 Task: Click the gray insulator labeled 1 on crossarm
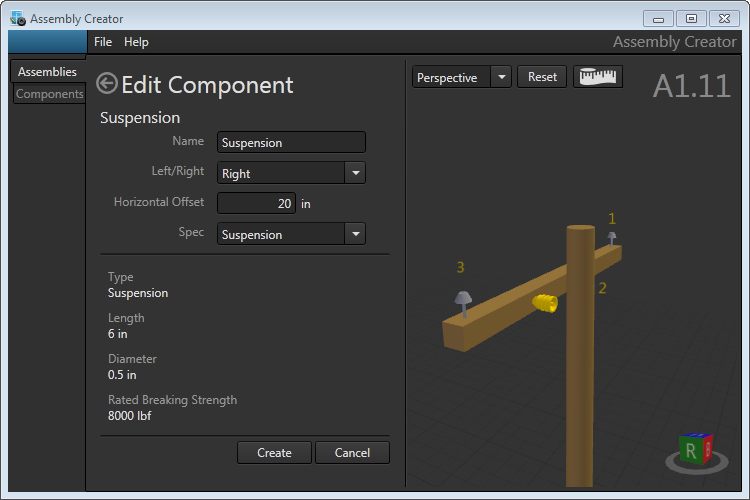coord(612,239)
